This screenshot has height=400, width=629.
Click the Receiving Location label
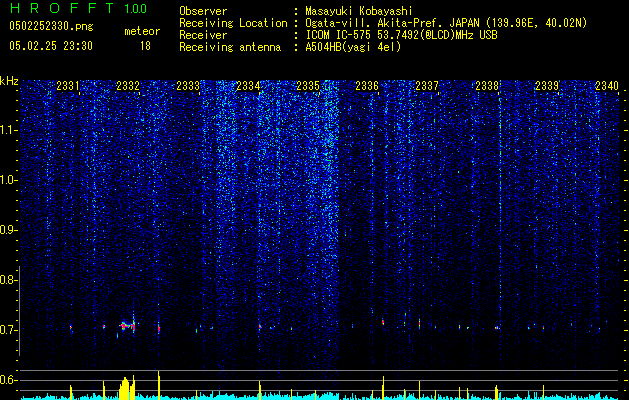point(233,23)
